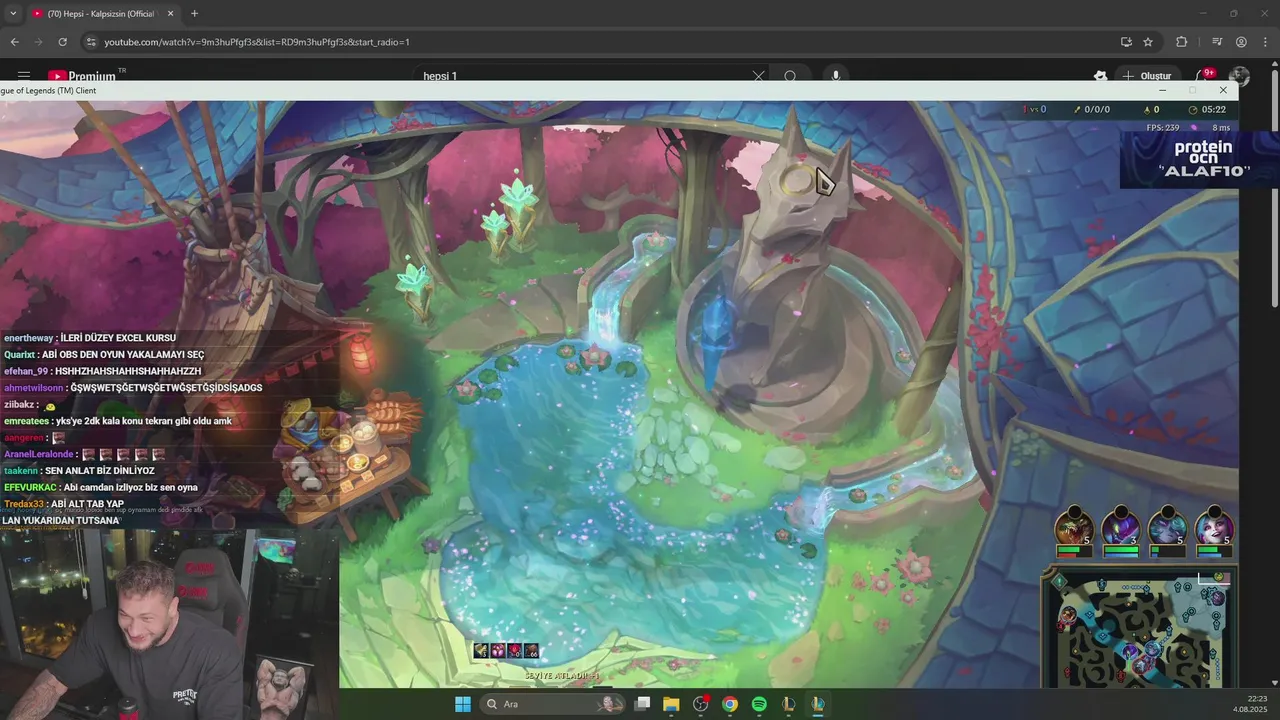View site information for youtube.com
This screenshot has height=720, width=1280.
pyautogui.click(x=91, y=42)
